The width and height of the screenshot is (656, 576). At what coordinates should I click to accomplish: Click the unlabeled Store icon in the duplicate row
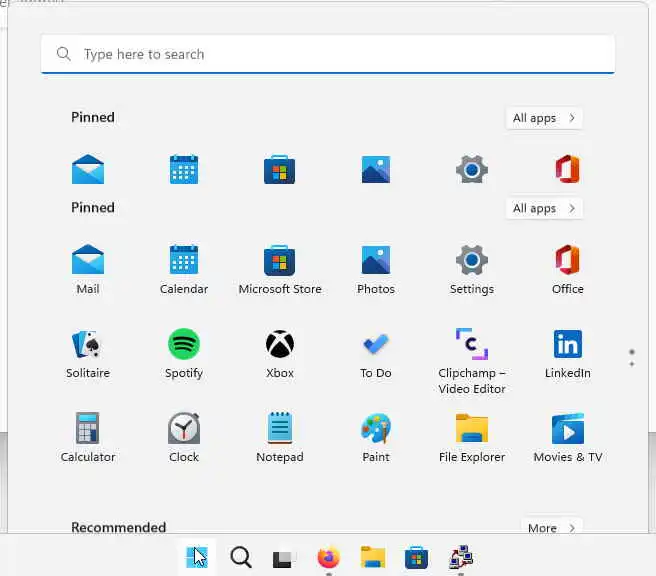[x=279, y=169]
